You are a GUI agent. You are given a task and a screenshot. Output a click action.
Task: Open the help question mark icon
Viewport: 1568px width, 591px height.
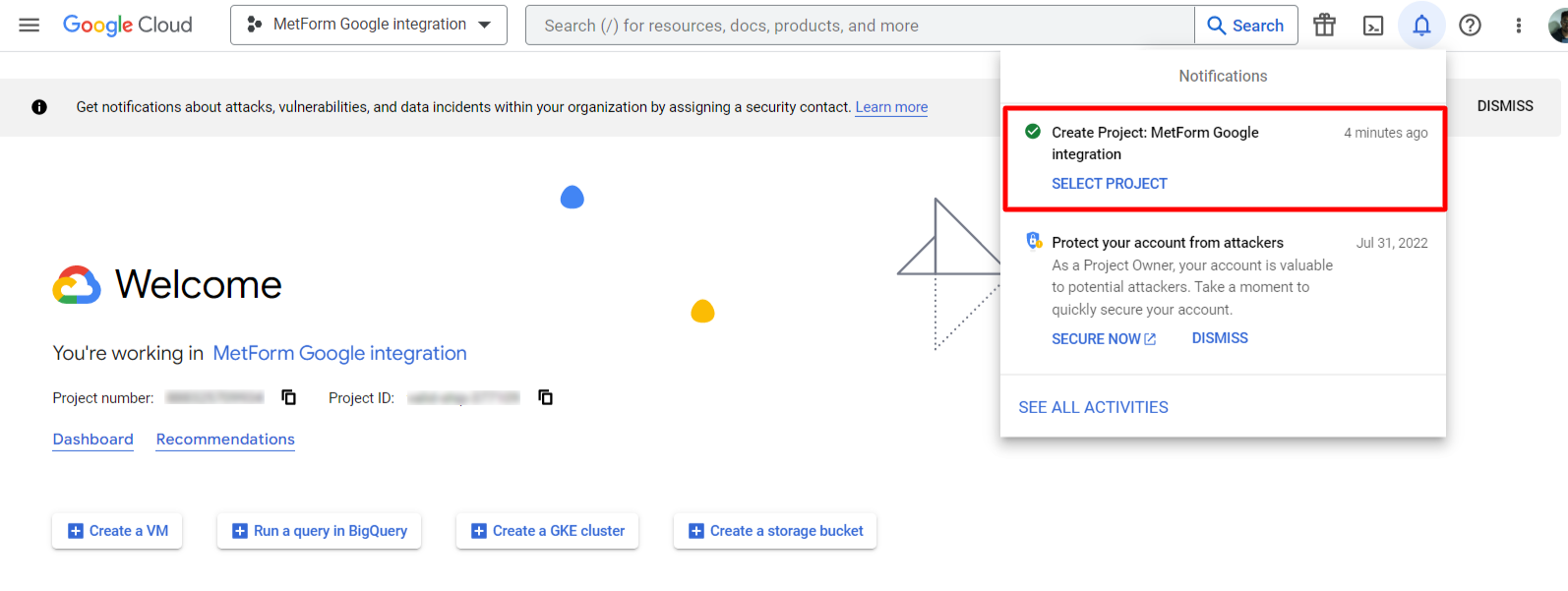point(1470,25)
